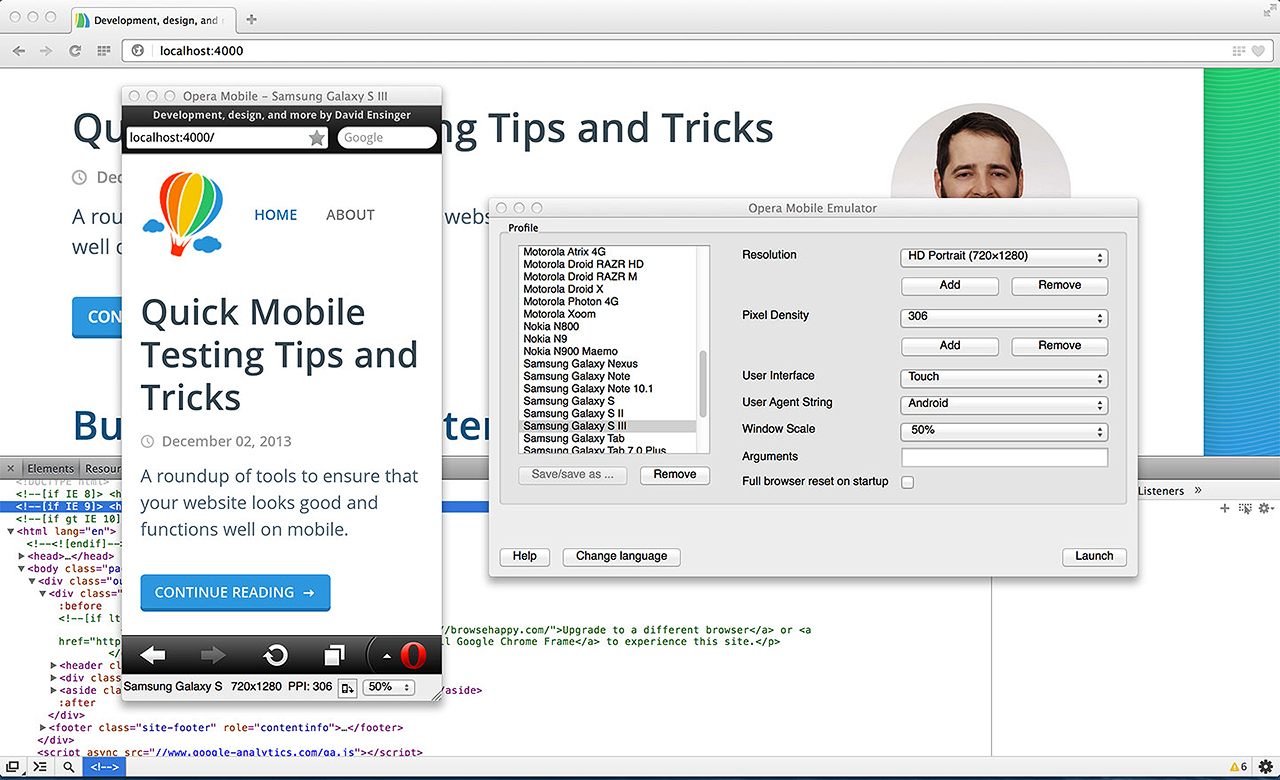Open the red Opera menu in emulator
Viewport: 1280px width, 780px height.
(413, 656)
